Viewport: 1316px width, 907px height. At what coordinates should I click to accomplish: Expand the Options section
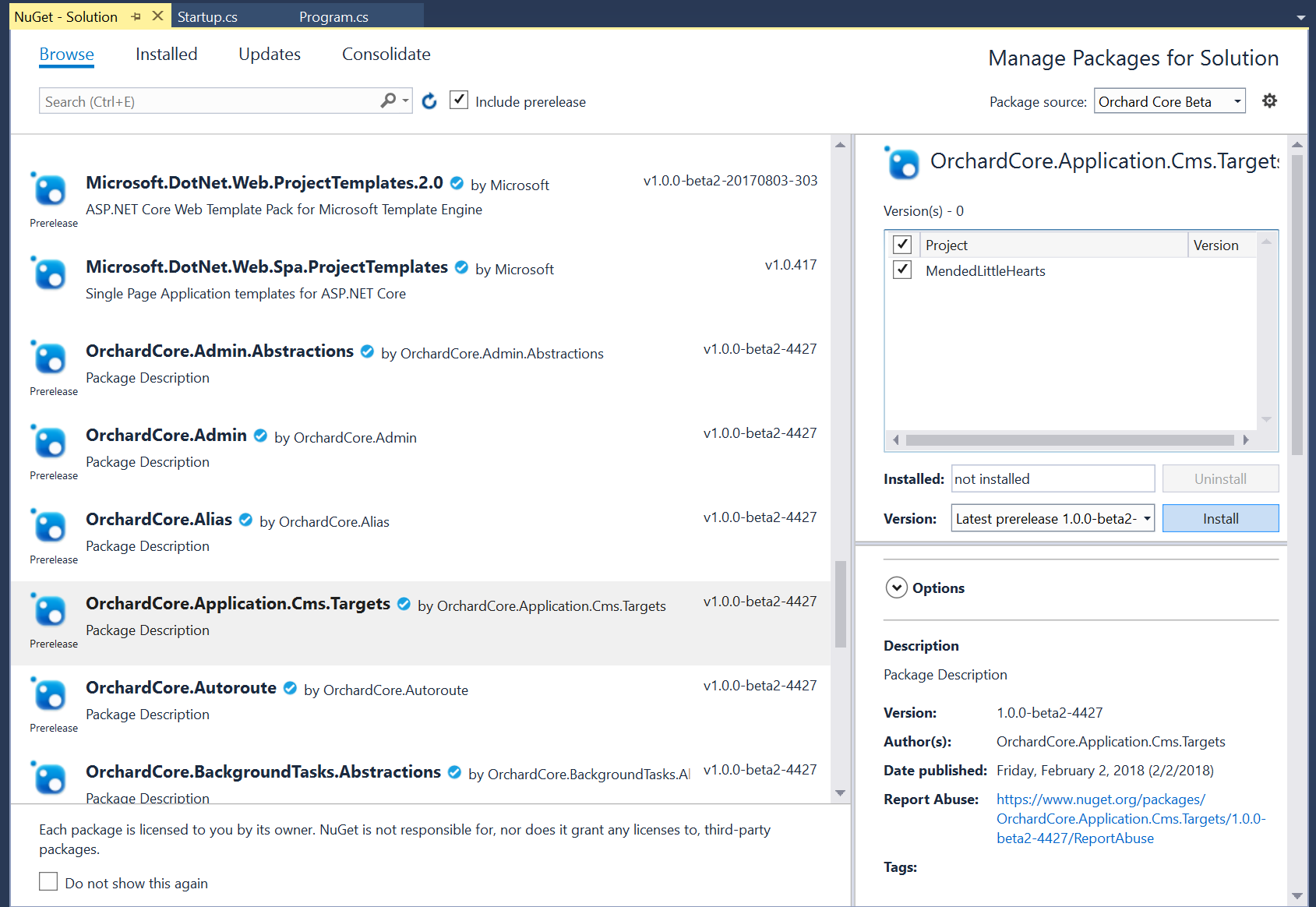897,588
